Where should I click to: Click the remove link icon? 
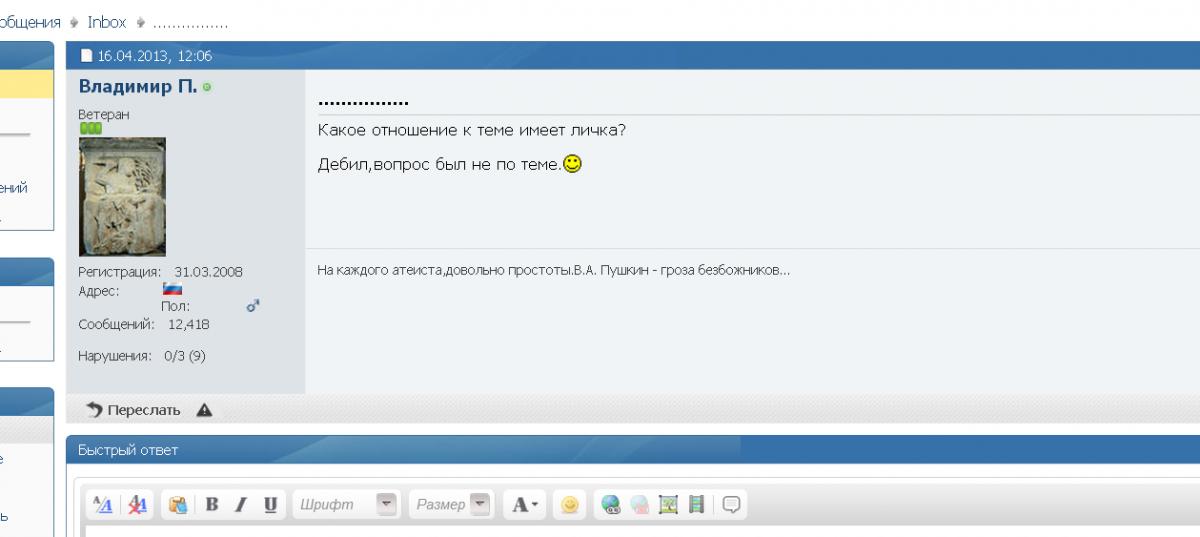(x=640, y=505)
